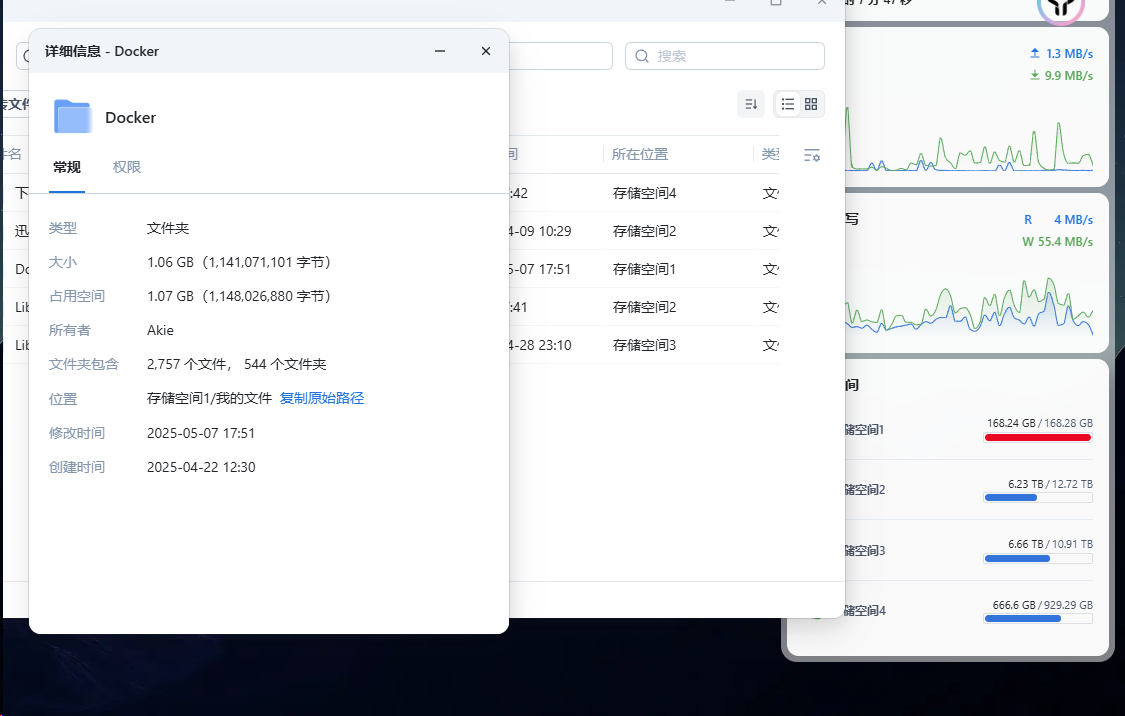Click the 6.66 TB / 10.91 TB usage bar
Screen dimensions: 1125x716
pos(1038,558)
